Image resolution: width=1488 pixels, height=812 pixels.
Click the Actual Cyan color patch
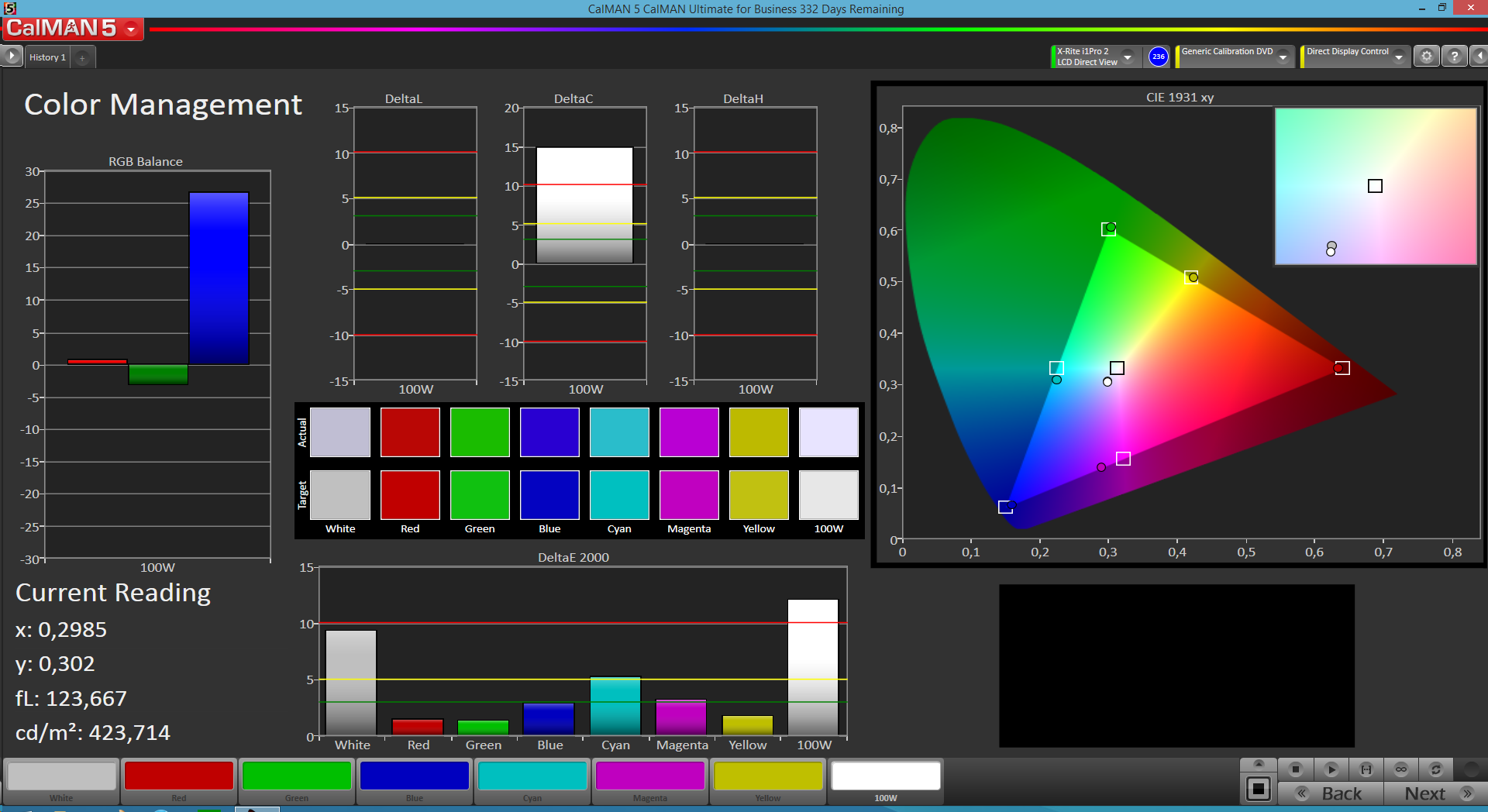(x=619, y=432)
